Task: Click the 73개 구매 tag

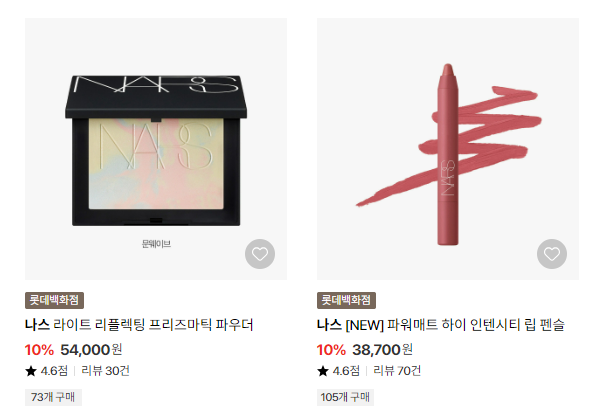Action: click(x=54, y=397)
